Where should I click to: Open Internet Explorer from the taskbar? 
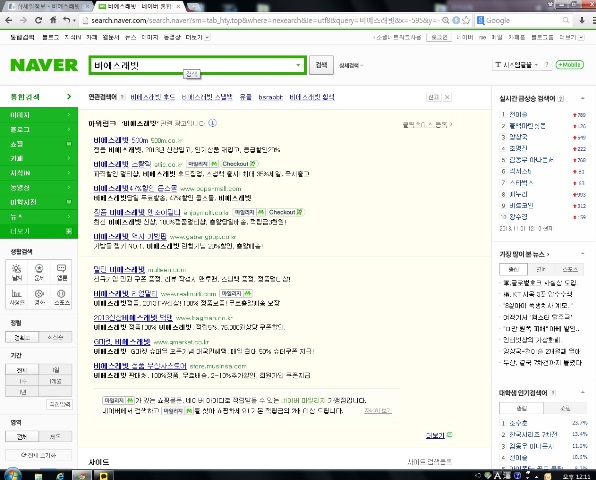coord(60,475)
